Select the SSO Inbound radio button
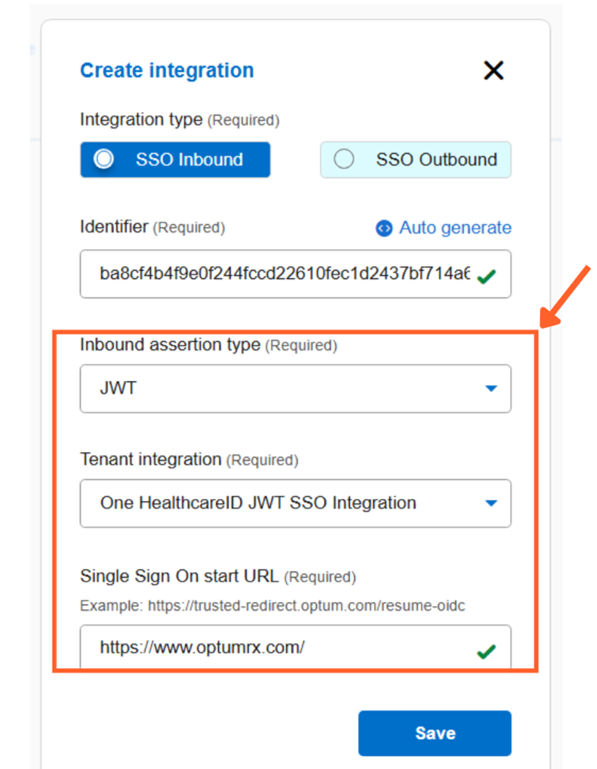The image size is (597, 769). click(x=104, y=159)
